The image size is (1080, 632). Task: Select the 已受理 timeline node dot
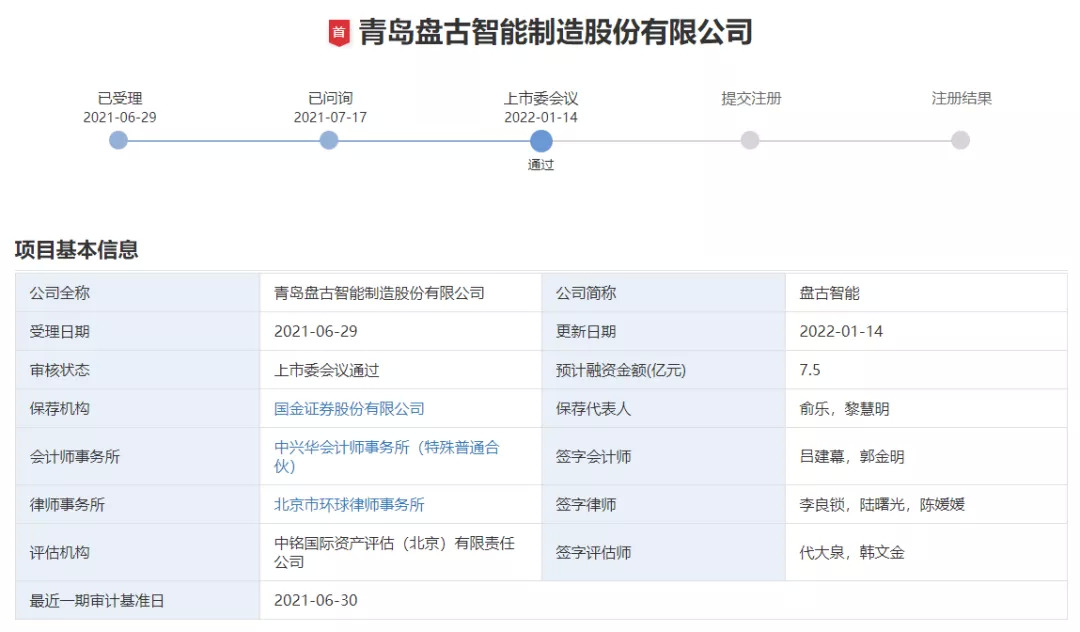point(119,141)
